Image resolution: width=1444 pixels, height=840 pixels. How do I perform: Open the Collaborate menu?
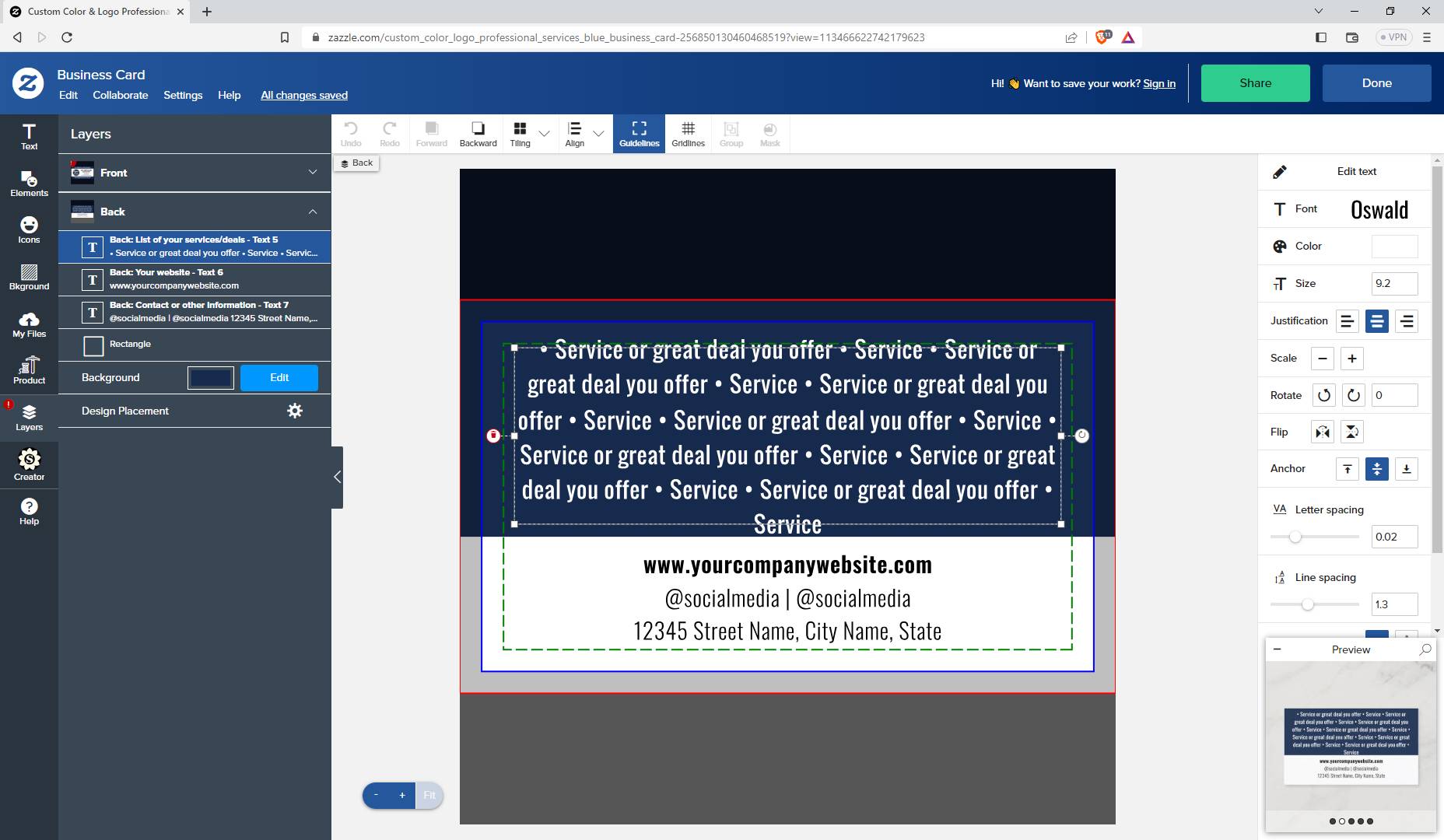click(x=121, y=95)
